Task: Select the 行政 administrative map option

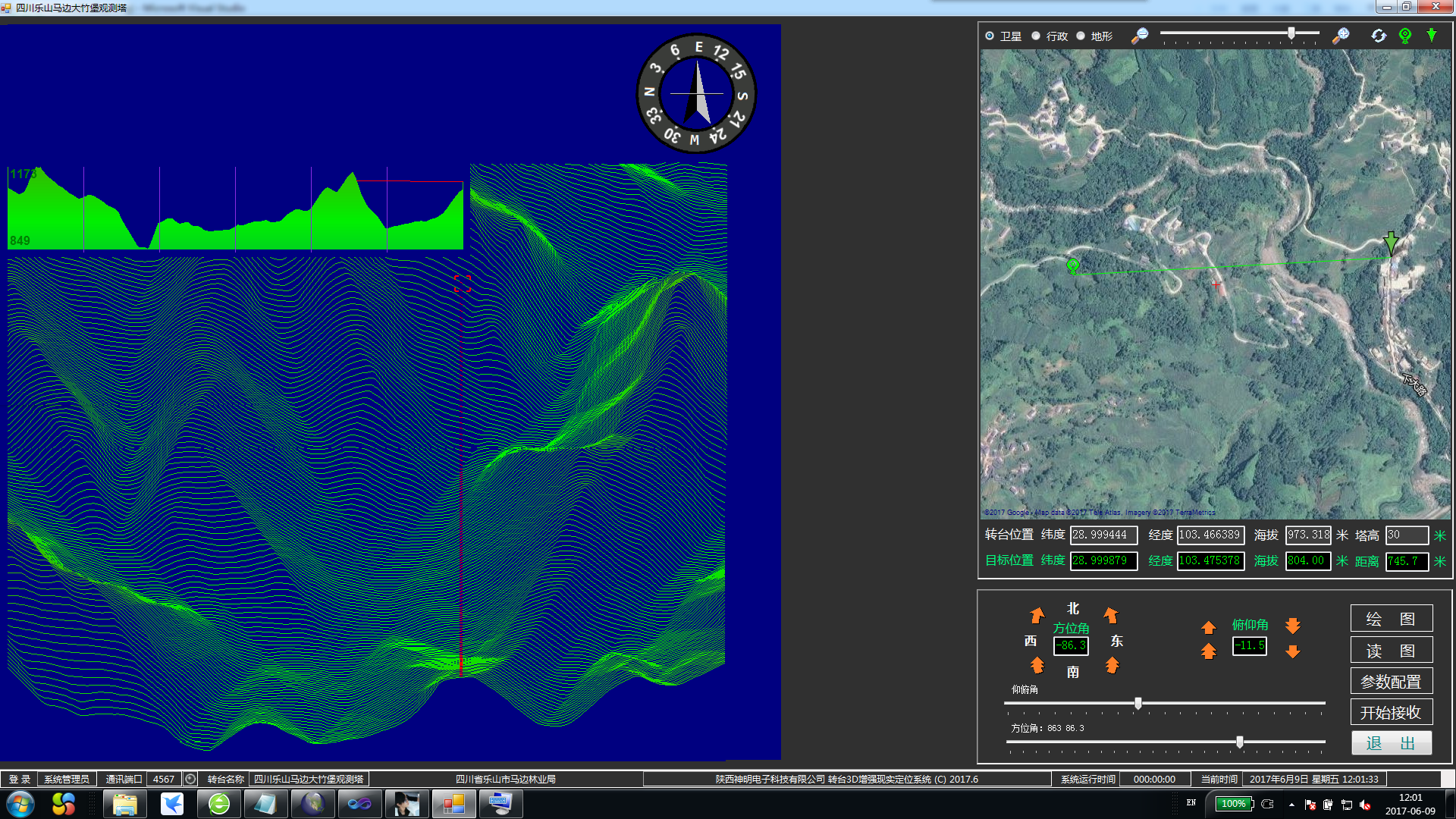Action: coord(1036,36)
